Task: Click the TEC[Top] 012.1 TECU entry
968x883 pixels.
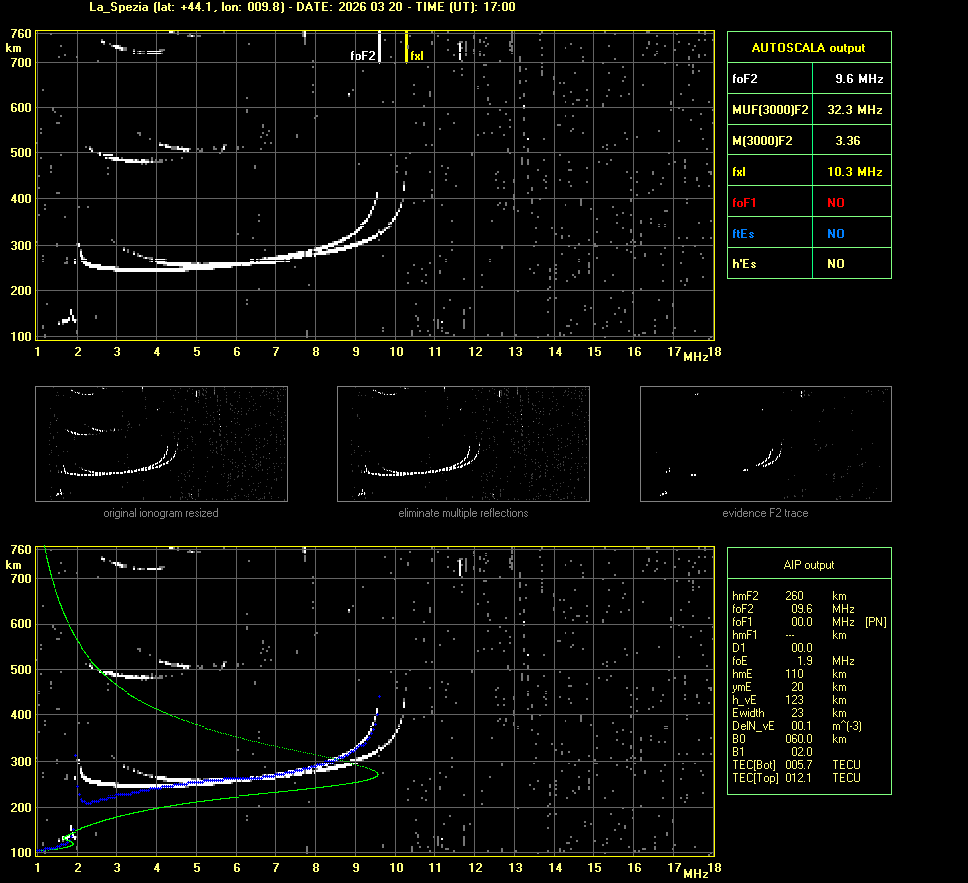Action: coord(796,778)
